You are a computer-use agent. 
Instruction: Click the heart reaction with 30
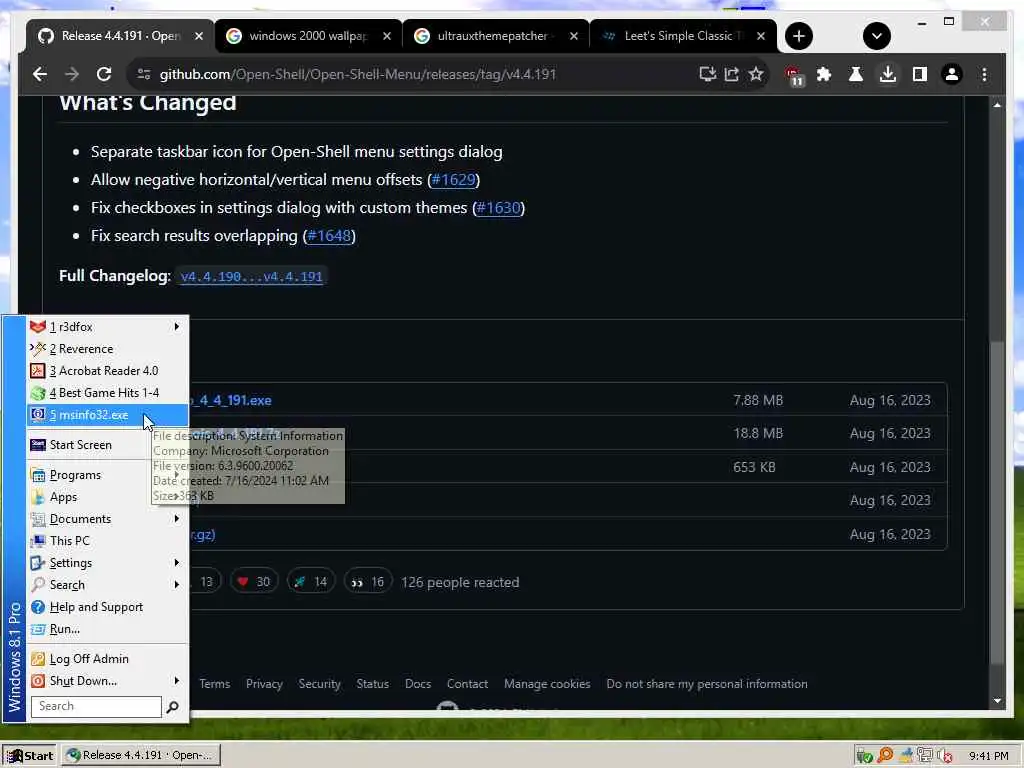[x=253, y=582]
